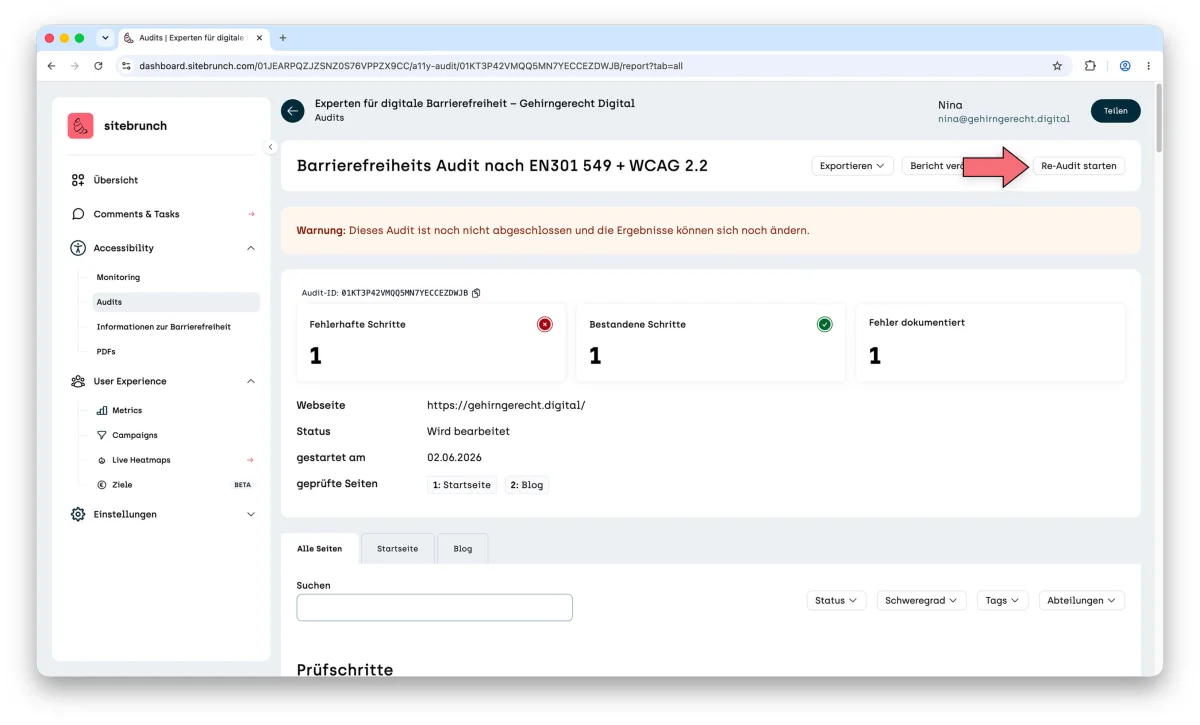The image size is (1200, 725).
Task: Click the https://gehirngerecht.digital/ website URL
Action: click(506, 405)
